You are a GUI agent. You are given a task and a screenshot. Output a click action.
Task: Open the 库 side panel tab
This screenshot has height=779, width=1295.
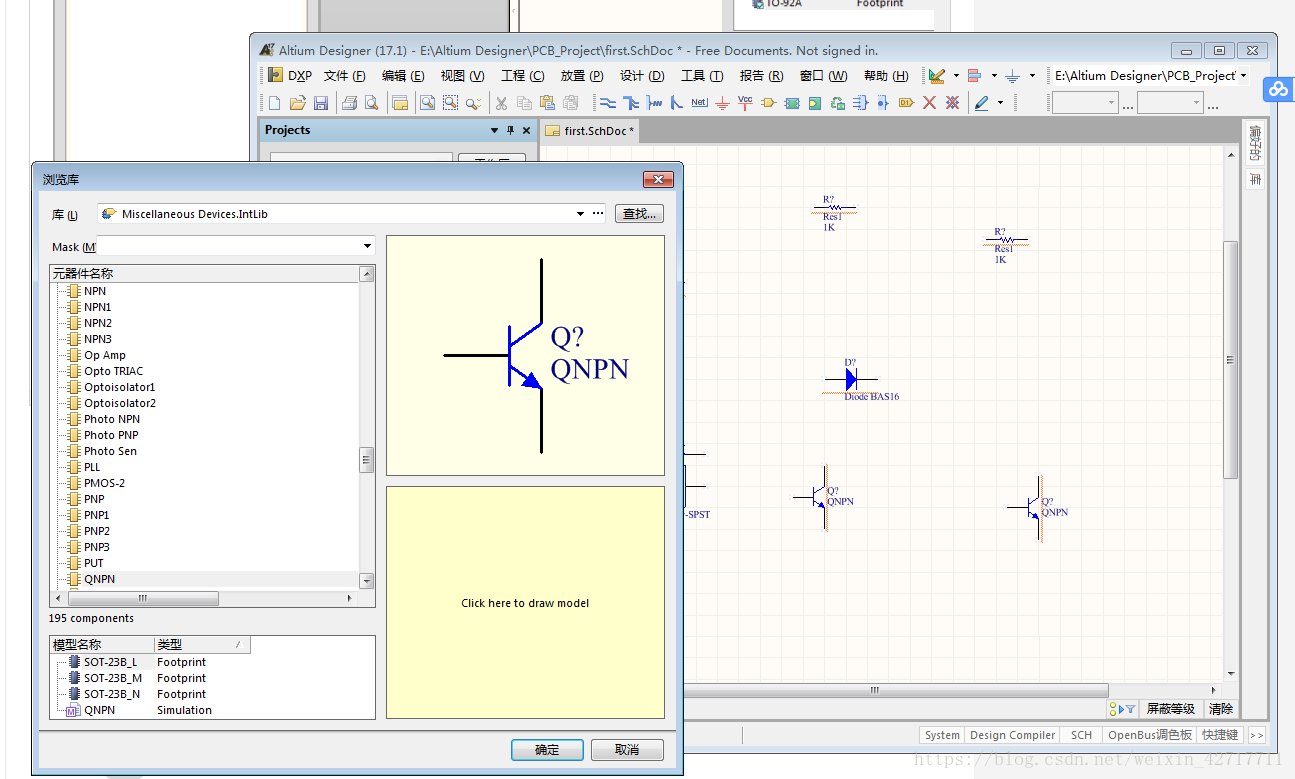point(1254,180)
